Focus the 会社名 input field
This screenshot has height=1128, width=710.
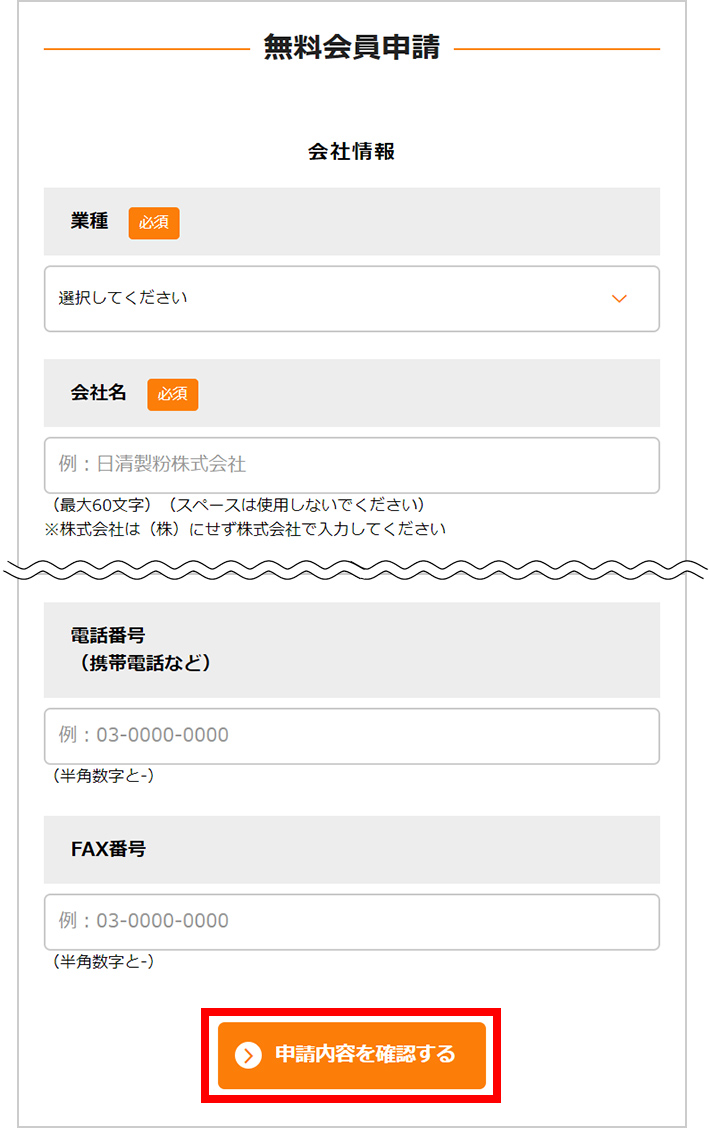352,465
